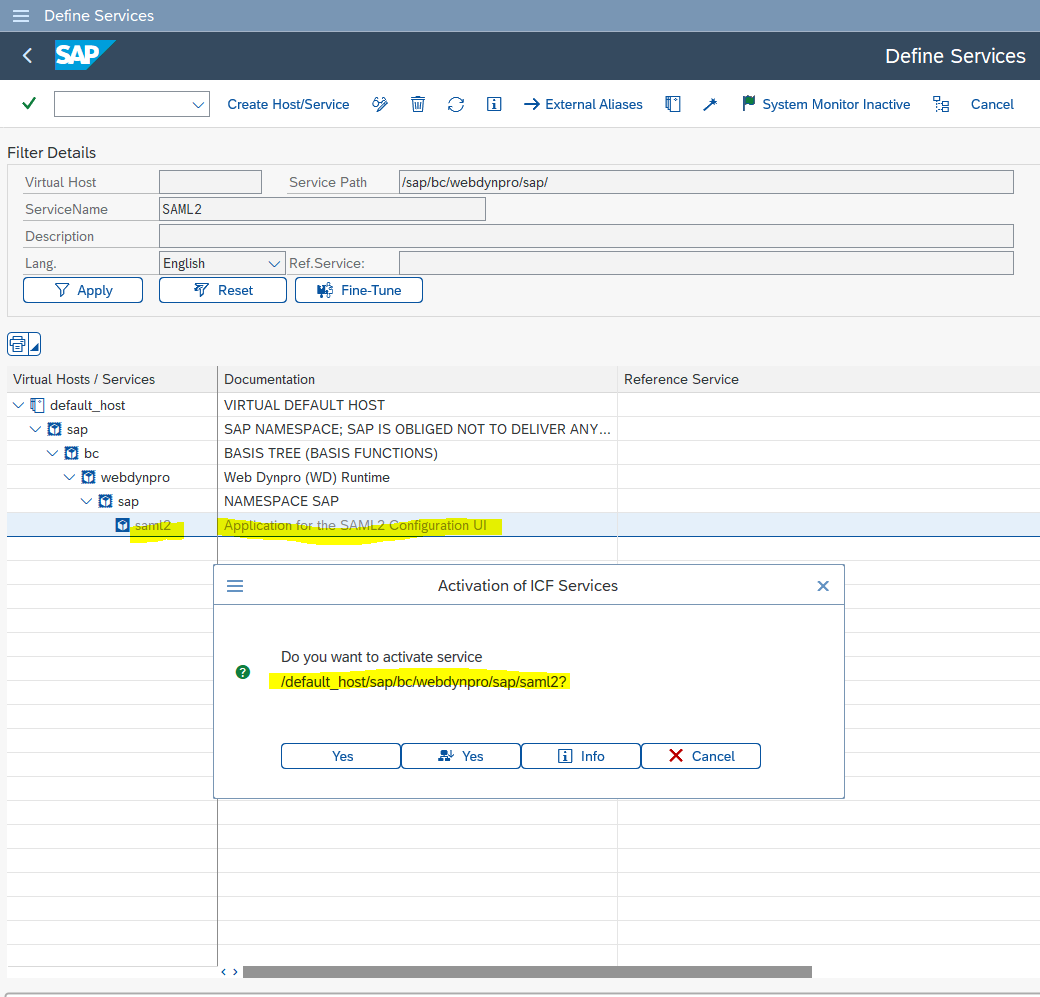The image size is (1040, 997).
Task: Click the ServiceName field with SAML2
Action: pos(322,209)
